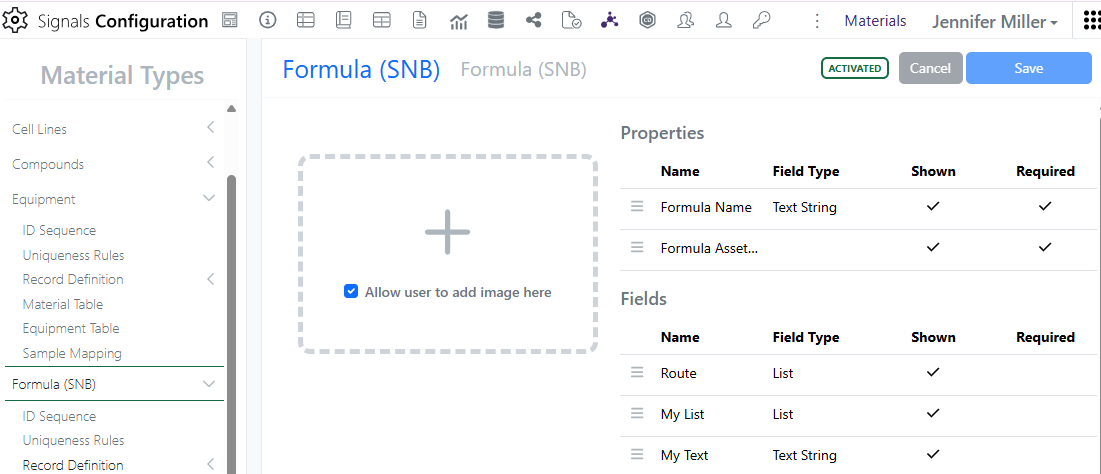Click the share nodes icon
The width and height of the screenshot is (1101, 474).
point(534,20)
